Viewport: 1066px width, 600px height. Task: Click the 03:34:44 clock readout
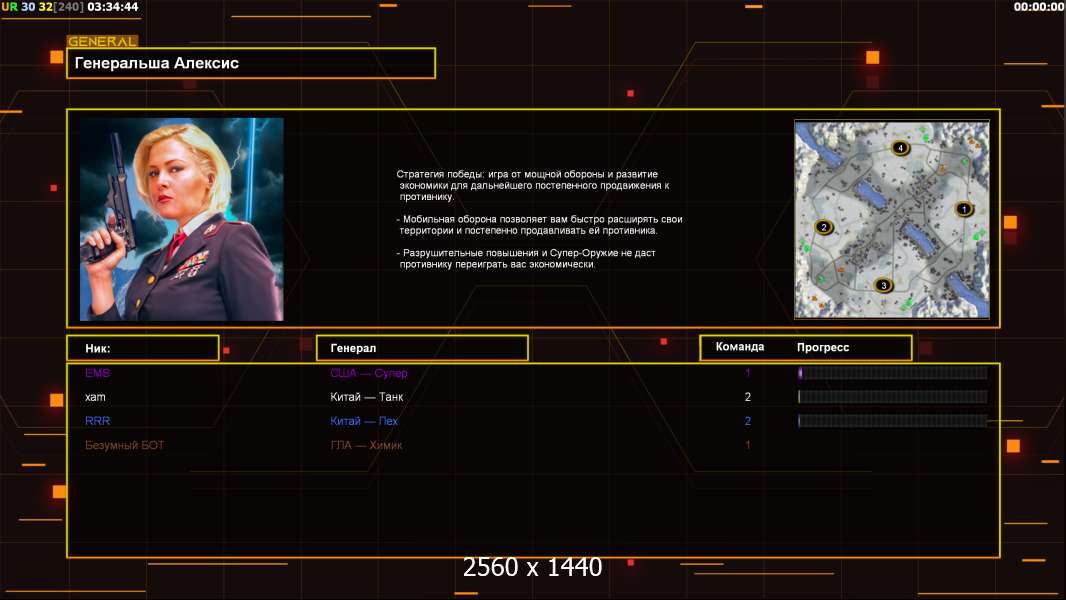click(x=113, y=7)
